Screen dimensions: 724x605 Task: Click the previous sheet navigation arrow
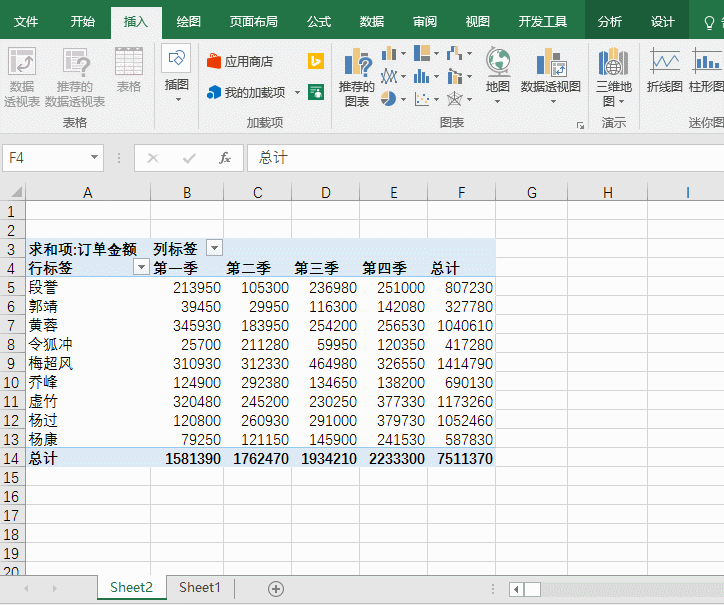coord(26,588)
